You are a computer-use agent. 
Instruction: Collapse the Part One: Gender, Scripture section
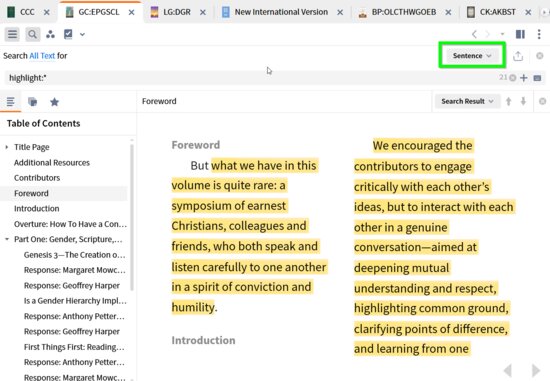[7, 239]
